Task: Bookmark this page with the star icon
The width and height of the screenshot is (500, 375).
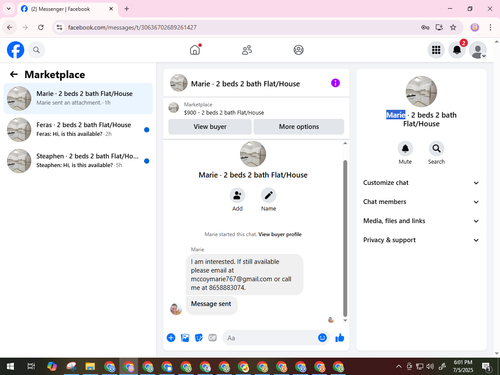Action: (453, 27)
